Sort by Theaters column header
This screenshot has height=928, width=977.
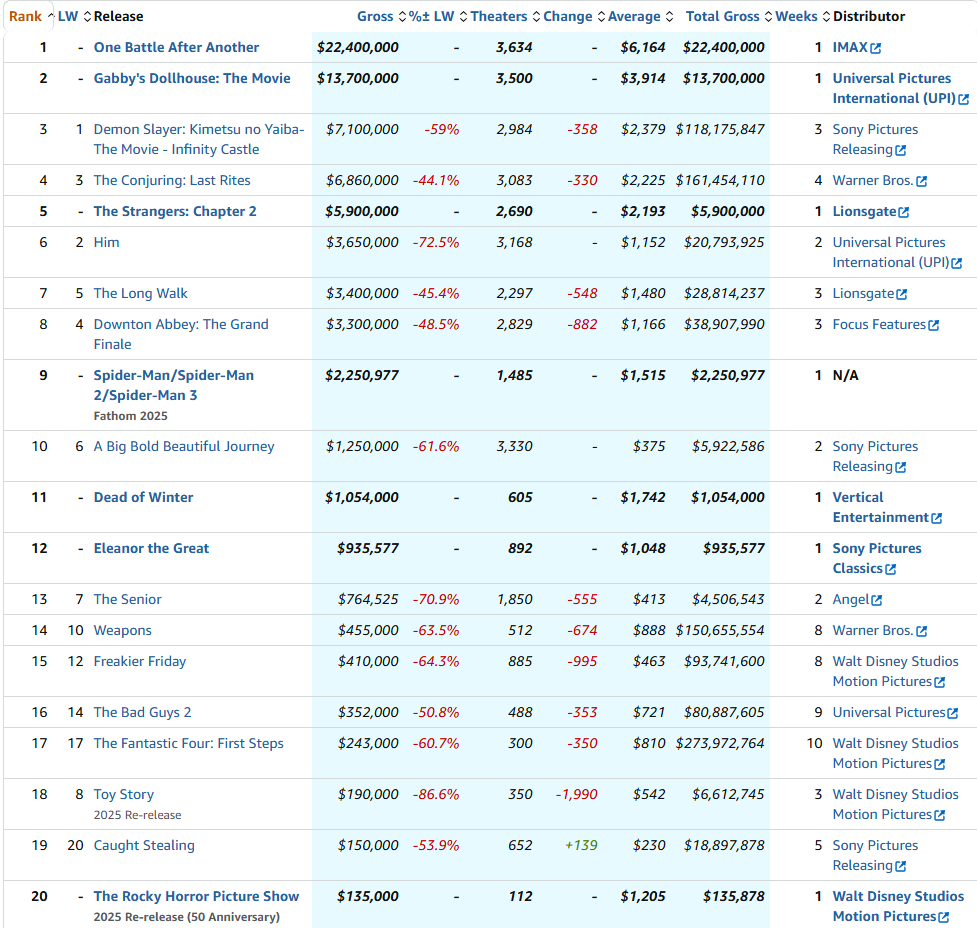(x=505, y=16)
